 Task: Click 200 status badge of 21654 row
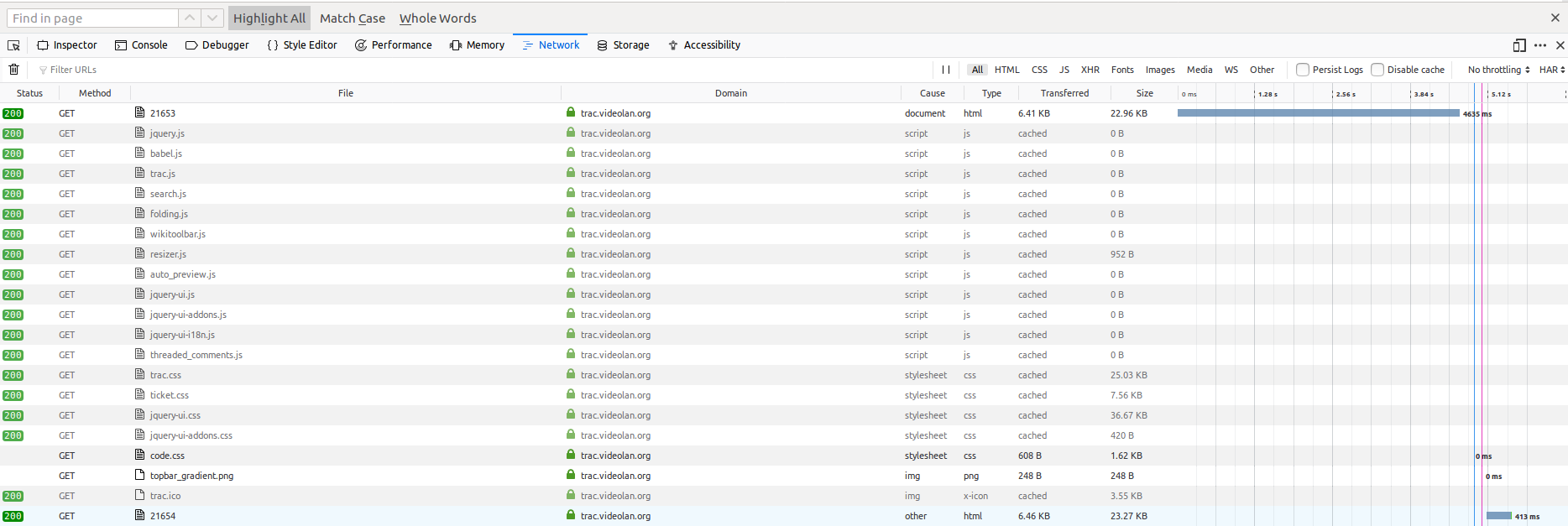(13, 516)
